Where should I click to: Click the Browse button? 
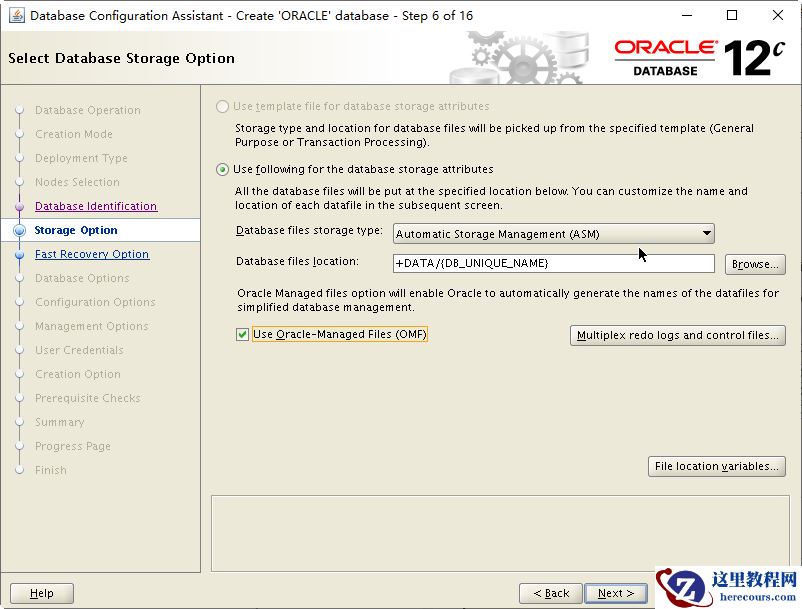[x=755, y=264]
